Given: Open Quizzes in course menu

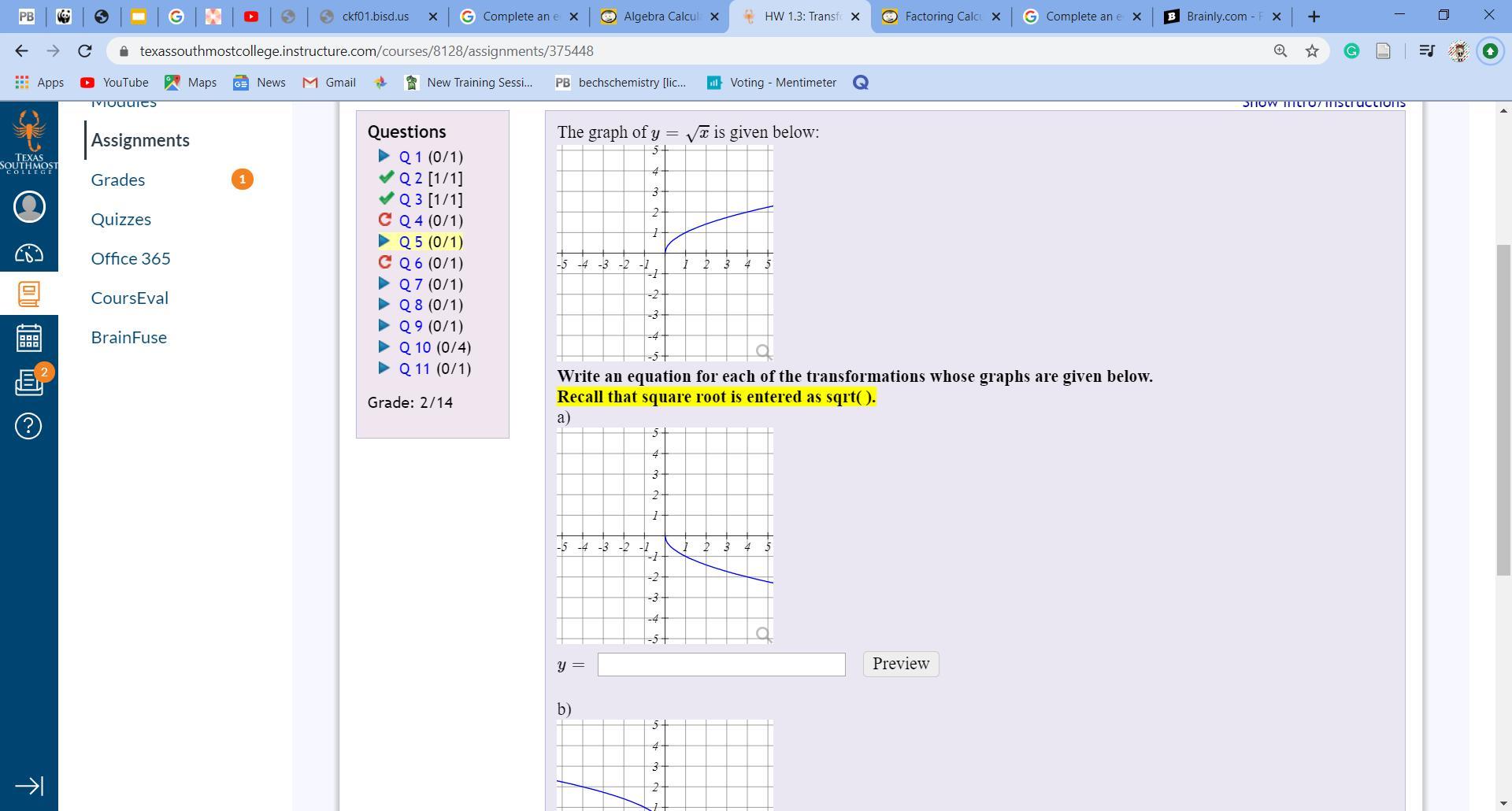Looking at the screenshot, I should (121, 219).
